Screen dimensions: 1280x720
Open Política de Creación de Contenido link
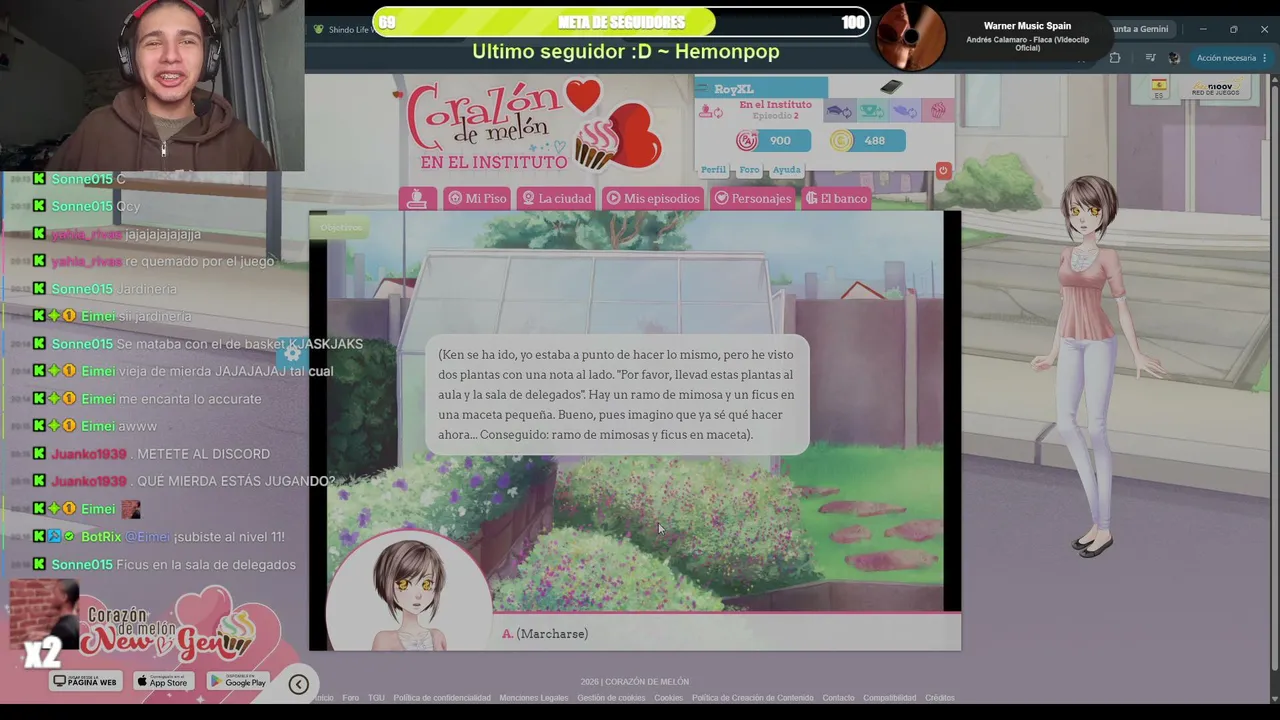click(753, 698)
